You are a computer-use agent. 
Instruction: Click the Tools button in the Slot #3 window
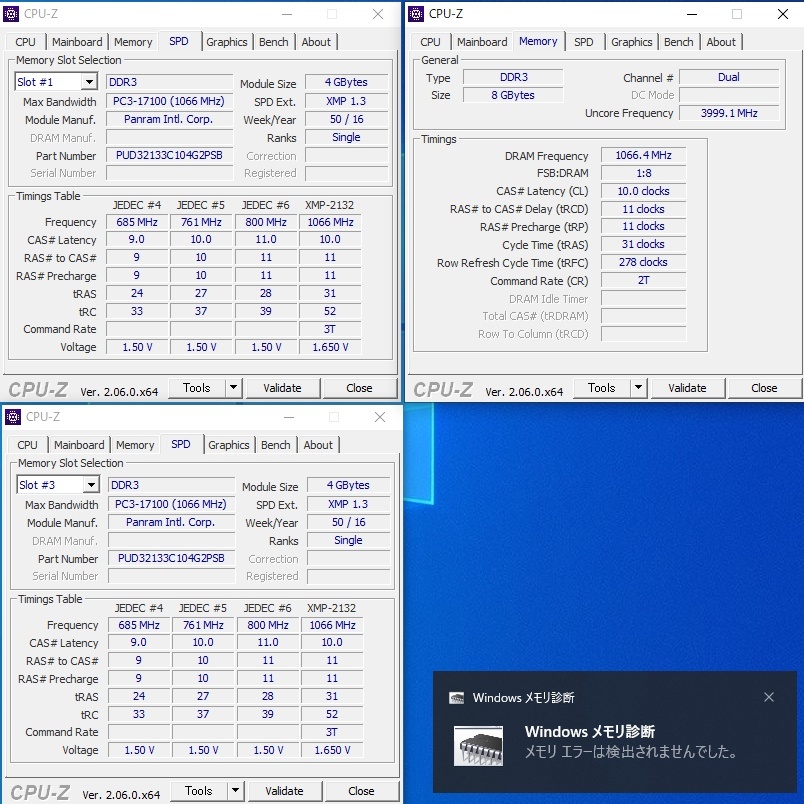click(x=199, y=790)
